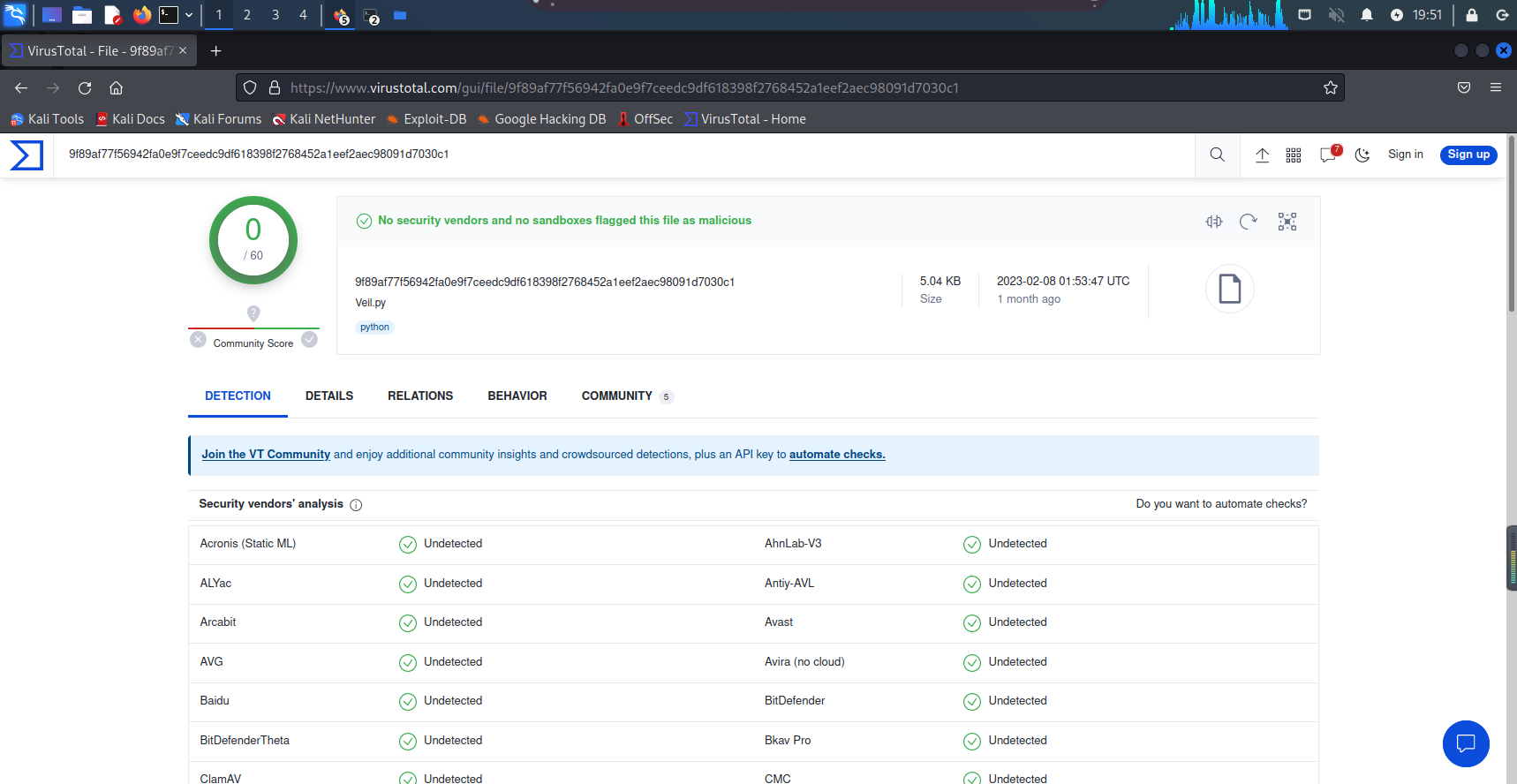The height and width of the screenshot is (784, 1517).
Task: Bookmark this page with the star icon
Action: (1331, 87)
